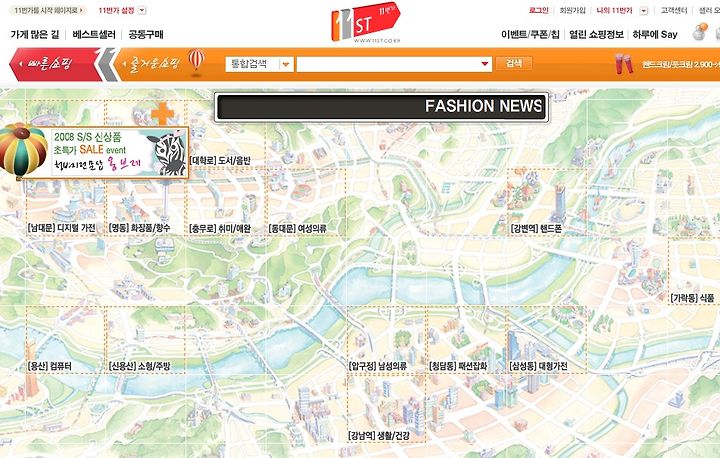Screen dimensions: 720x458
Task: Click the orange plus icon on the map
Action: 163,113
